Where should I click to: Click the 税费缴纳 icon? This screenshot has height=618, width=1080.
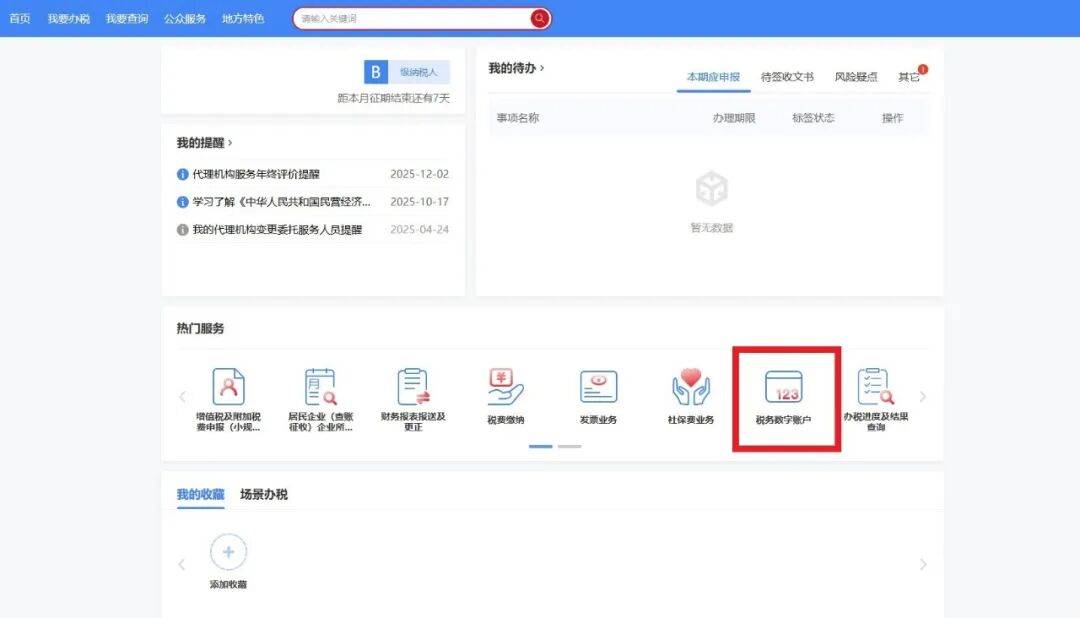505,387
